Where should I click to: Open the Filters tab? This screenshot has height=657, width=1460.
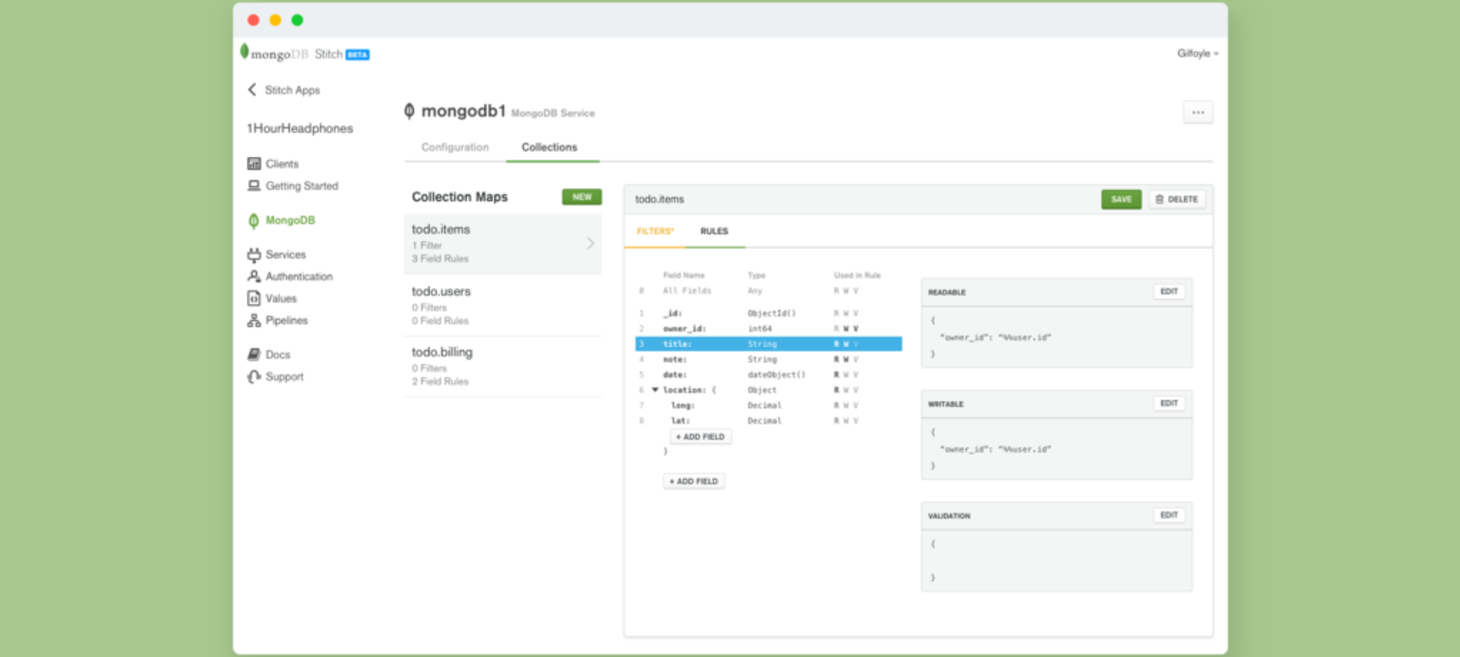tap(655, 231)
